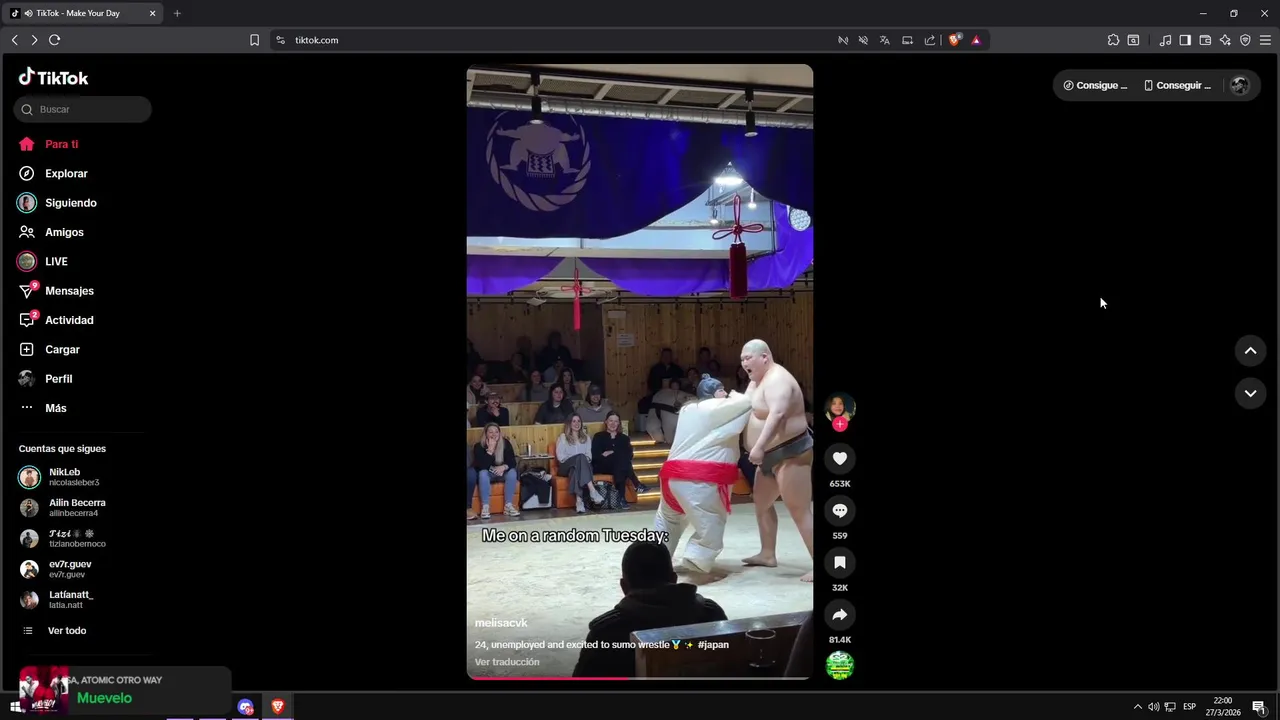Click browser back arrow
Screen dimensions: 1280x720
coord(15,40)
